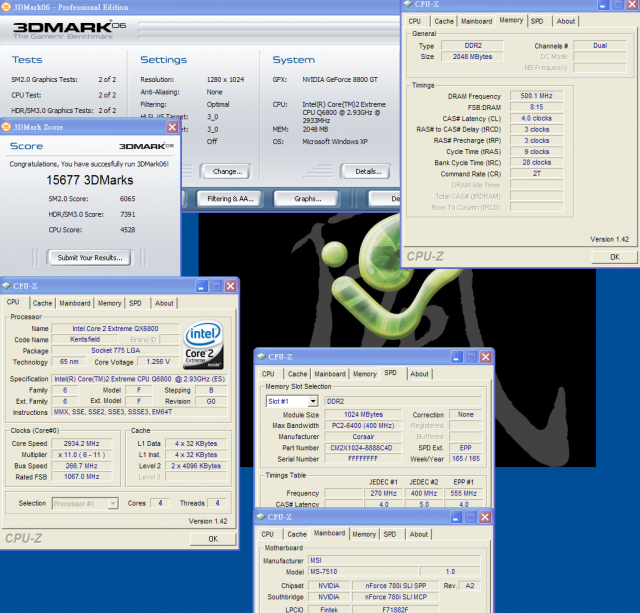
Task: Select the CPU tab in the top-right CPU-Z window
Action: tap(414, 21)
